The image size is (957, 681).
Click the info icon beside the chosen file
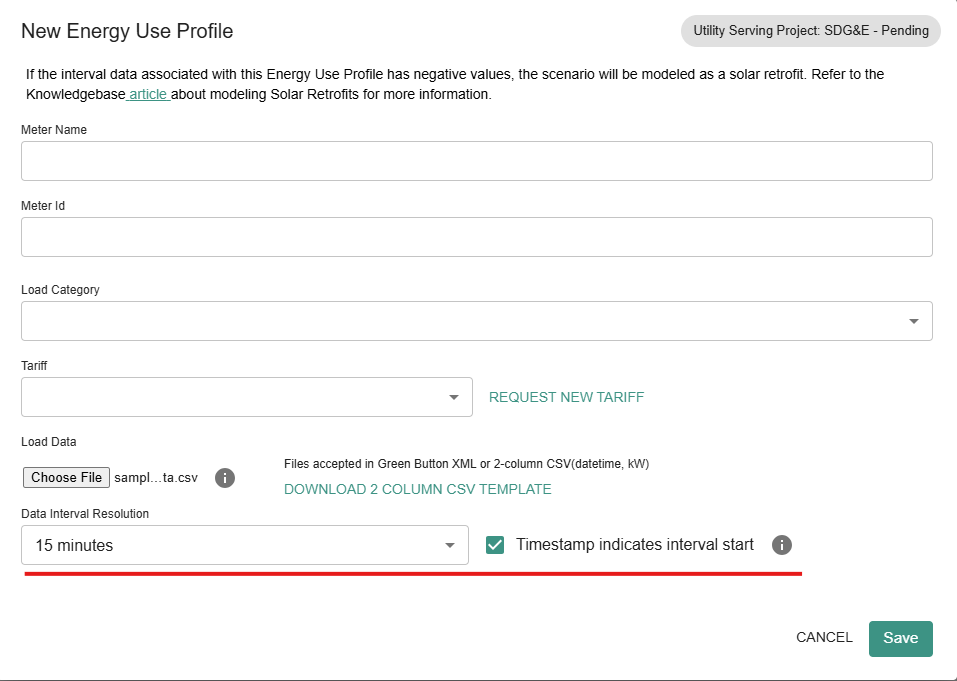(x=225, y=478)
